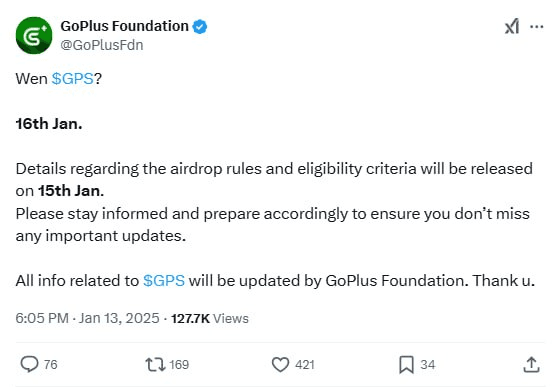Click the 76 replies count

pyautogui.click(x=50, y=365)
